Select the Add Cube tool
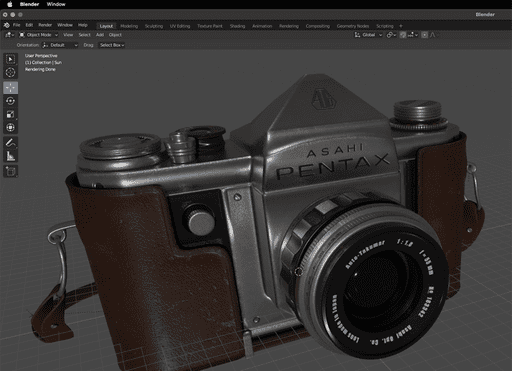 coord(10,171)
